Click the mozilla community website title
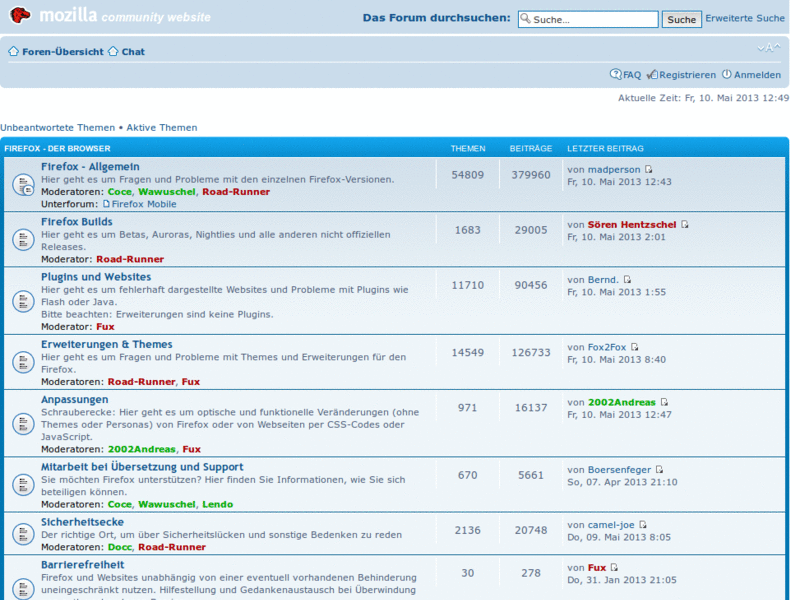 pyautogui.click(x=125, y=16)
